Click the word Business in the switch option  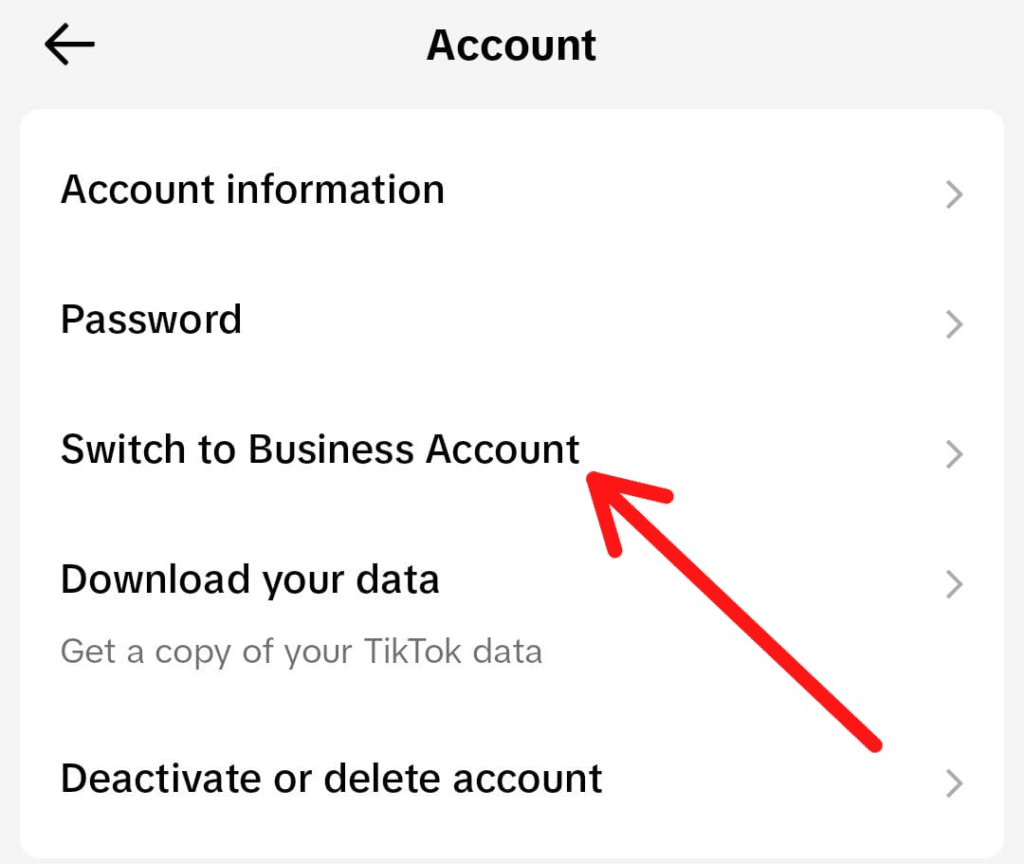(x=331, y=449)
